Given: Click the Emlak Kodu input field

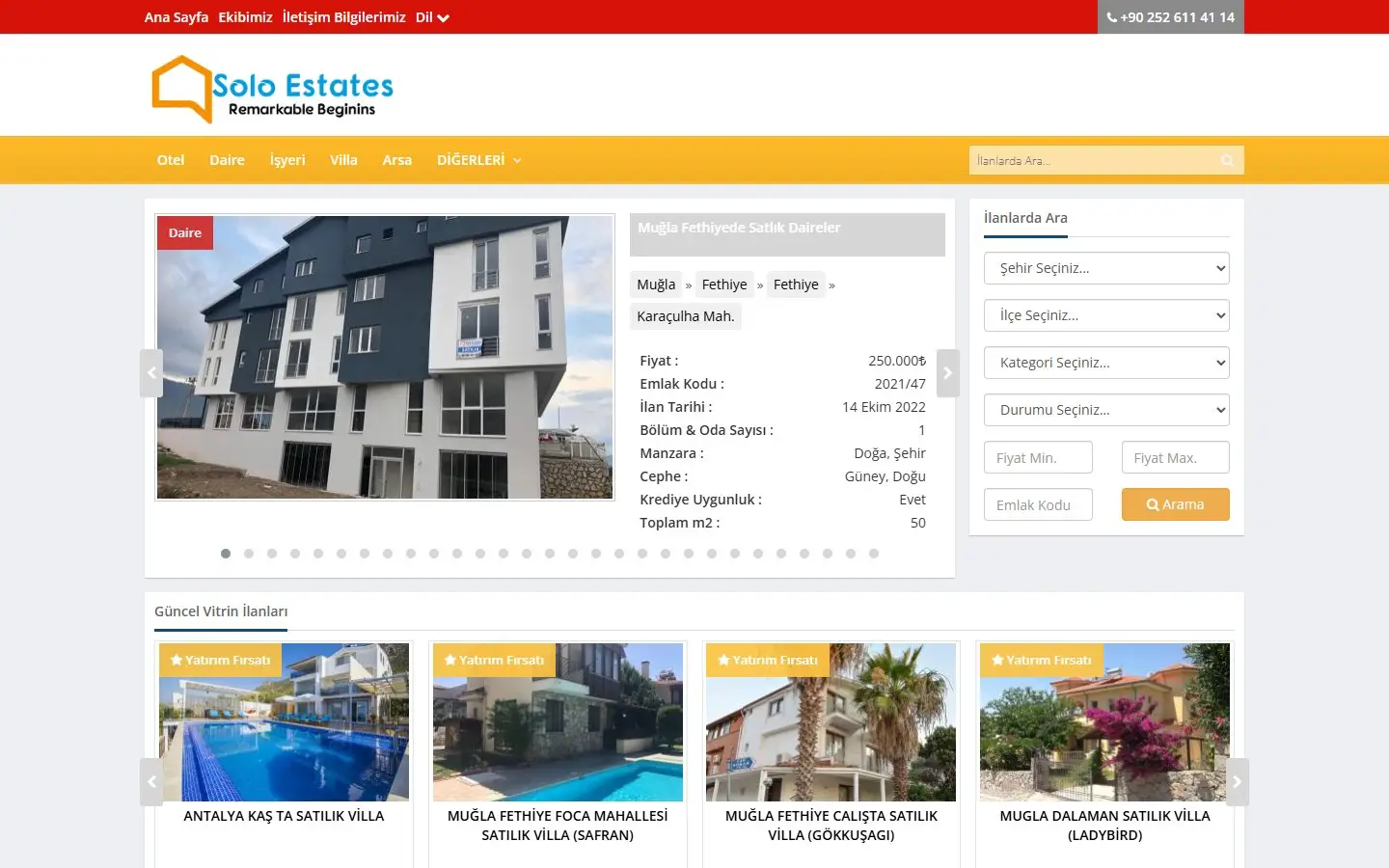Looking at the screenshot, I should click(1038, 504).
